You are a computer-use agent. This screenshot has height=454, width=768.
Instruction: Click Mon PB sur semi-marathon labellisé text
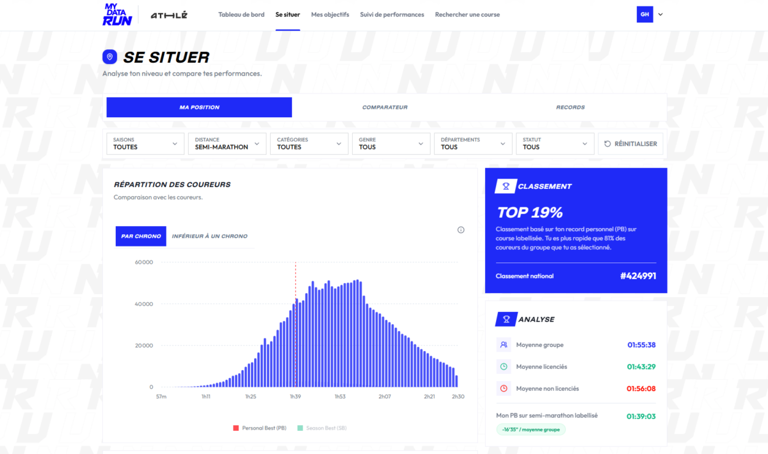[x=547, y=415]
